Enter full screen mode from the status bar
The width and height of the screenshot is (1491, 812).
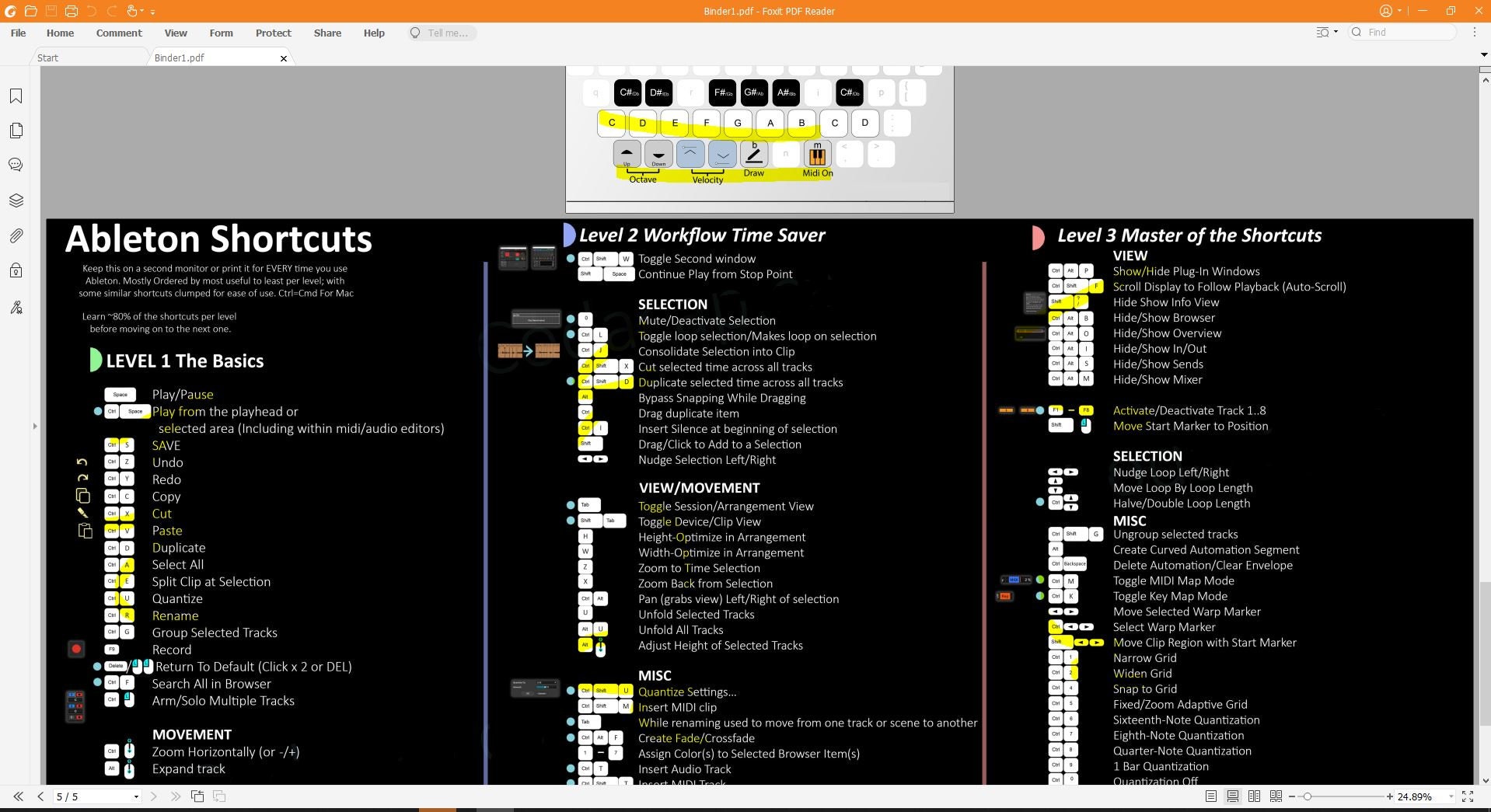(x=1468, y=796)
